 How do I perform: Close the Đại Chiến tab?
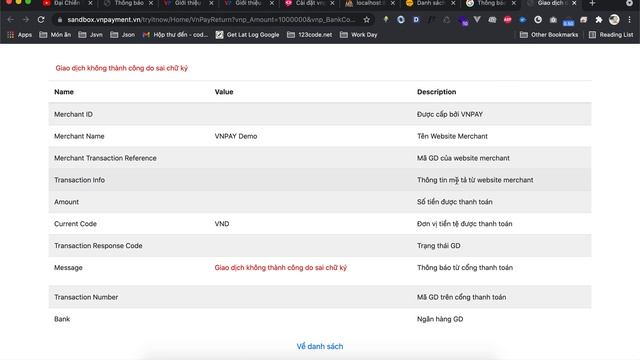point(90,3)
